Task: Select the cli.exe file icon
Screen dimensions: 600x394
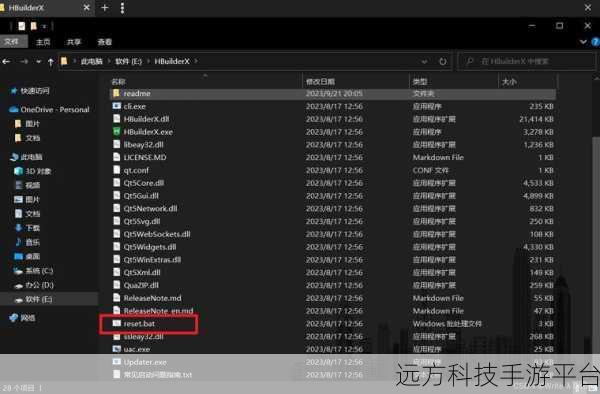Action: click(117, 106)
